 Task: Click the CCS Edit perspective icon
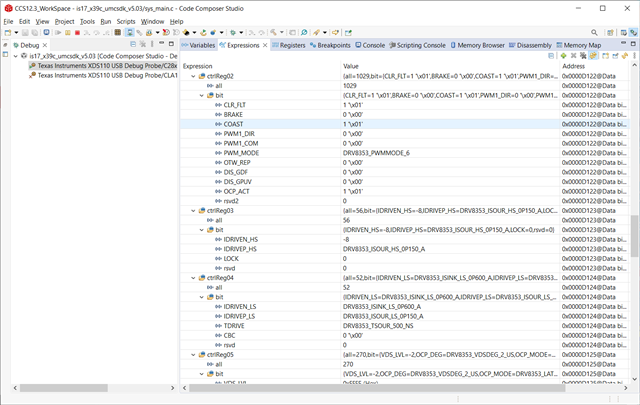click(x=624, y=32)
